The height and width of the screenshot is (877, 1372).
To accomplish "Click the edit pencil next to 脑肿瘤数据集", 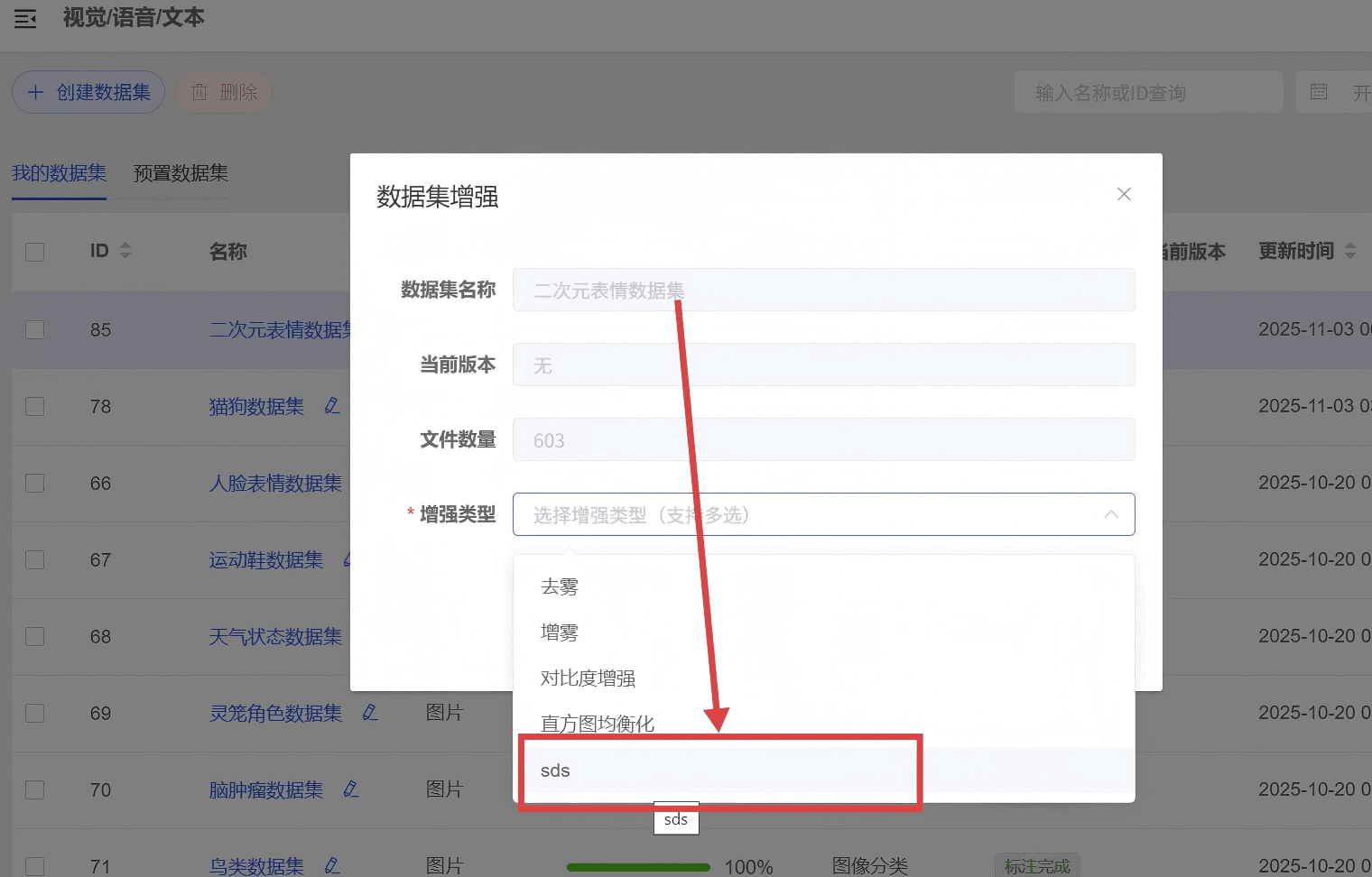I will (351, 789).
